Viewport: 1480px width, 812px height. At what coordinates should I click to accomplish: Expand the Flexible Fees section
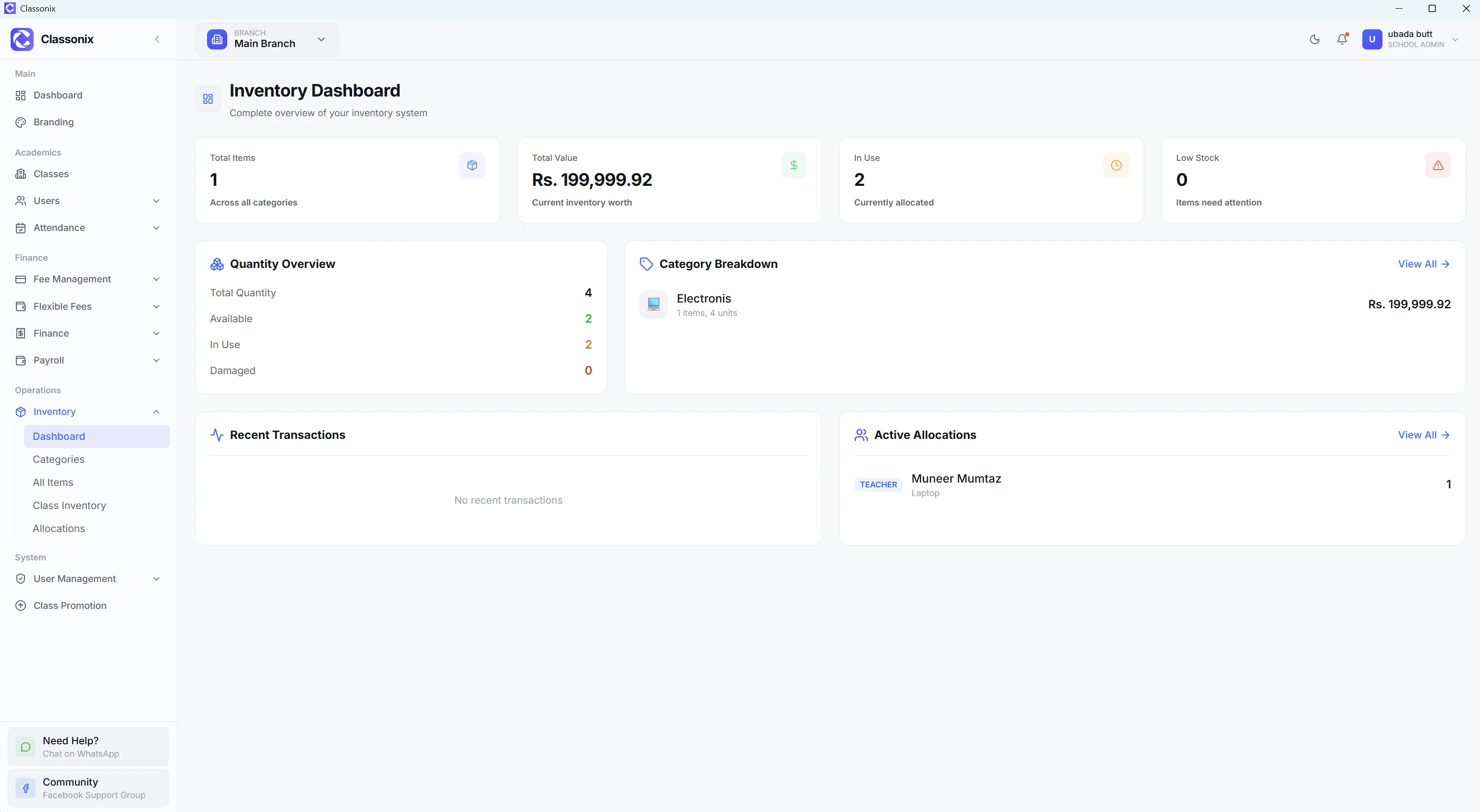click(x=88, y=306)
